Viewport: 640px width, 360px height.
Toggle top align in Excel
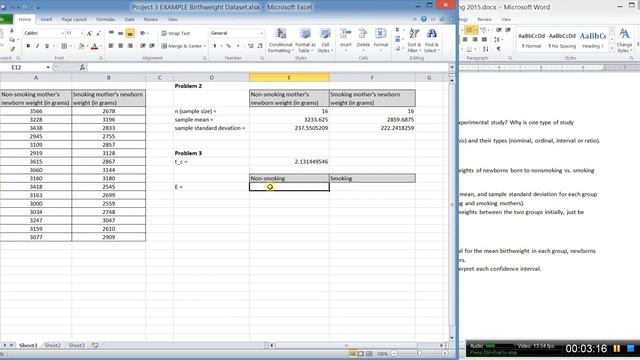click(111, 33)
